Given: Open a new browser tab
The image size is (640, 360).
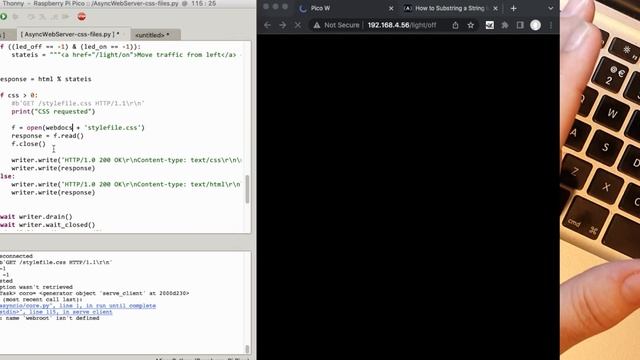Looking at the screenshot, I should pos(513,8).
